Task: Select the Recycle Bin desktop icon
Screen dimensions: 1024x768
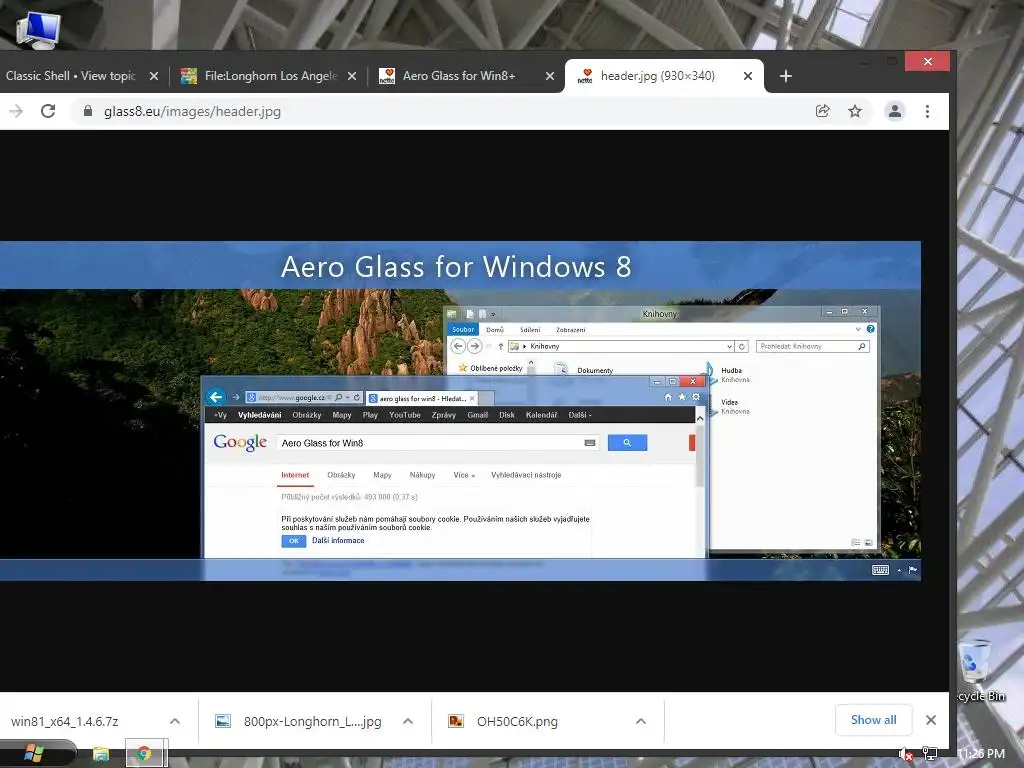Action: 977,669
